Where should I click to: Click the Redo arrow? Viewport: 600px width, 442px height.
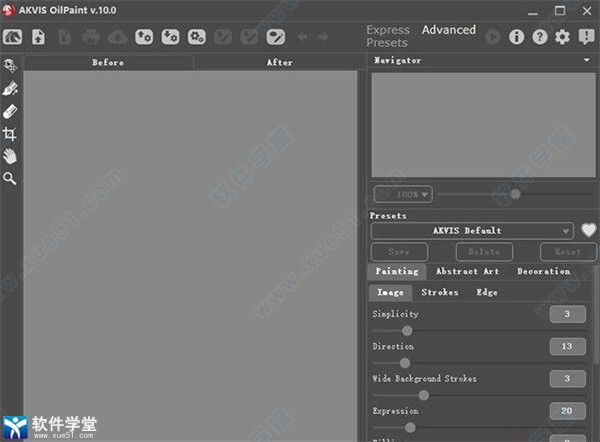click(x=323, y=37)
